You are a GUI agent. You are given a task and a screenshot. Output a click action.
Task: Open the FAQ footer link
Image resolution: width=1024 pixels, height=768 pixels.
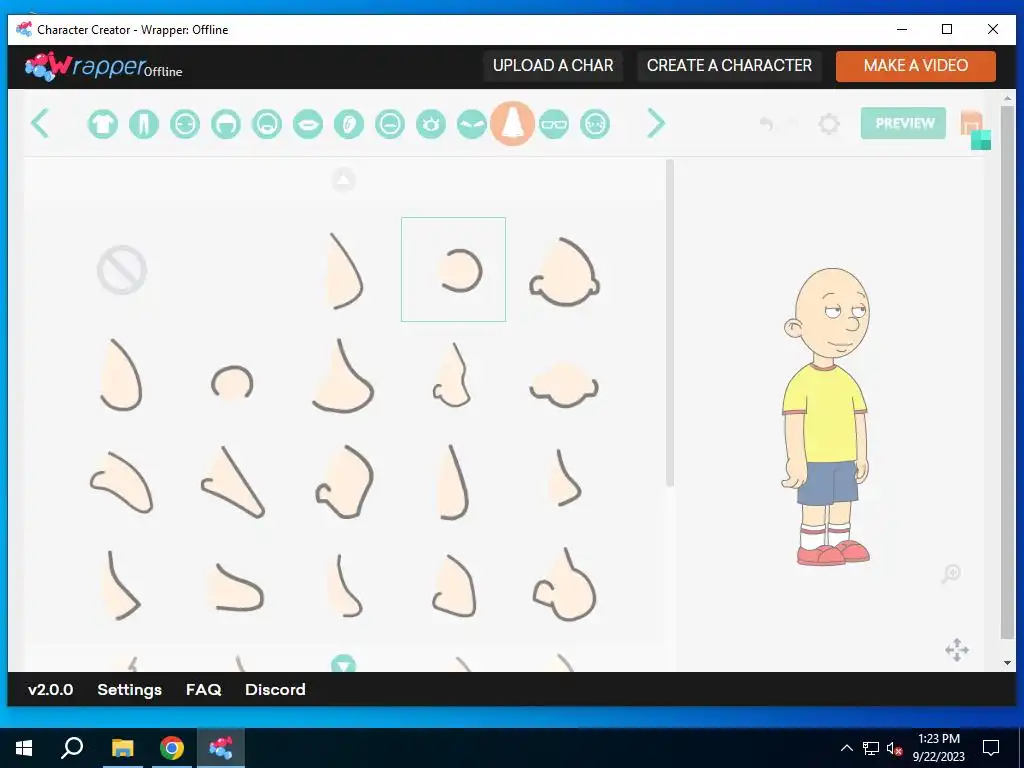coord(204,690)
